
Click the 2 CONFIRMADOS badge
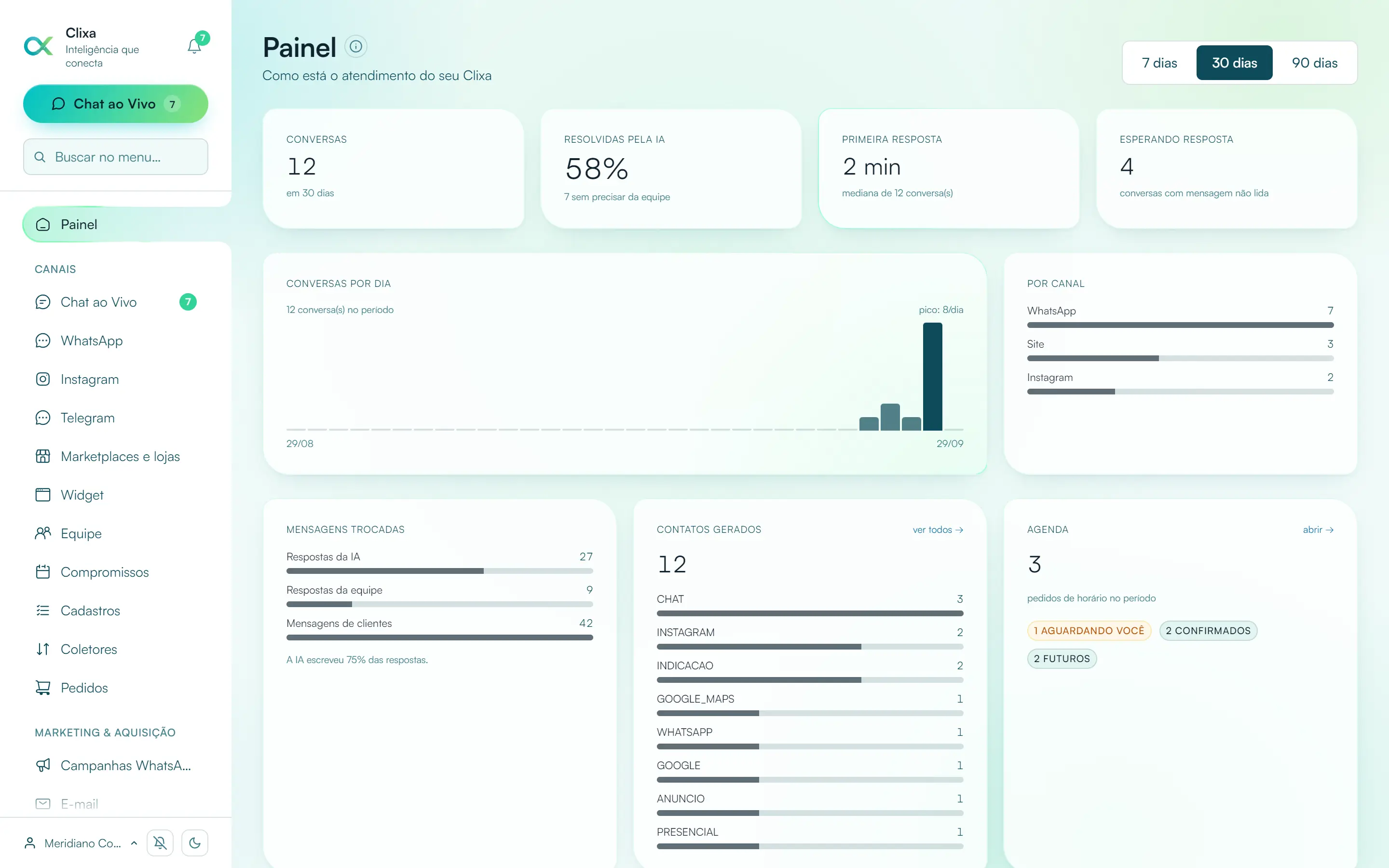pos(1208,630)
